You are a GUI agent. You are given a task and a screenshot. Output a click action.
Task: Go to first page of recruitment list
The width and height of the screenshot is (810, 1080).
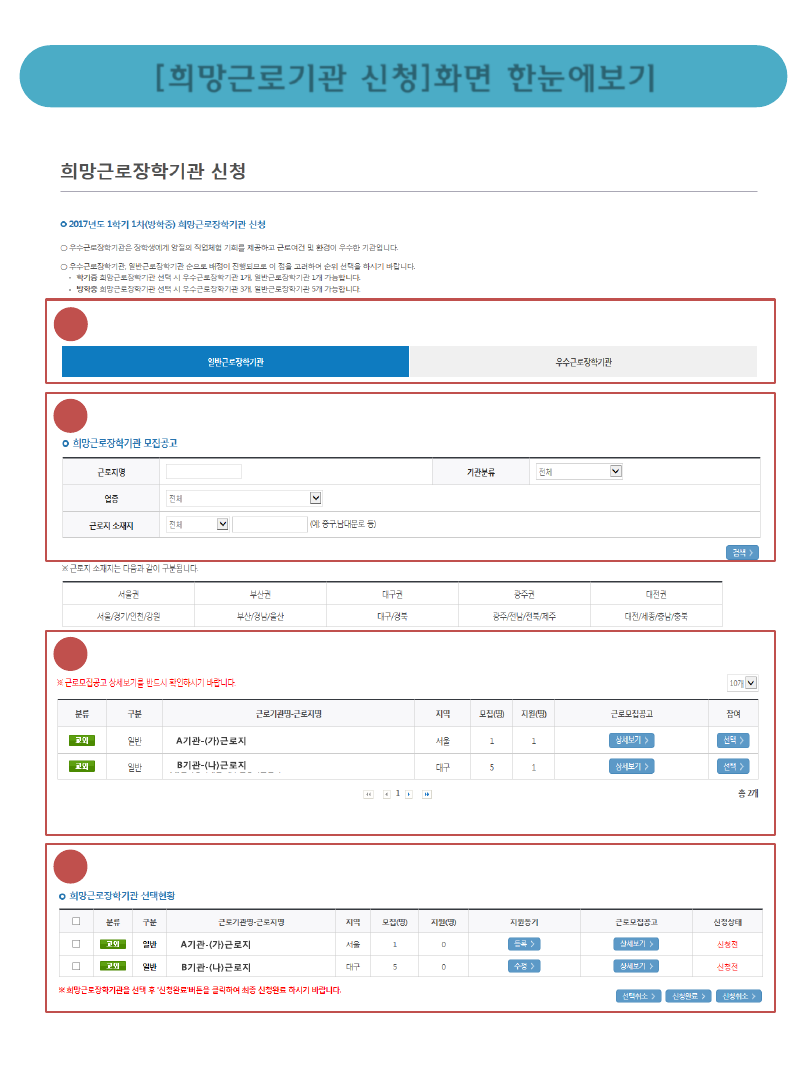click(x=368, y=794)
